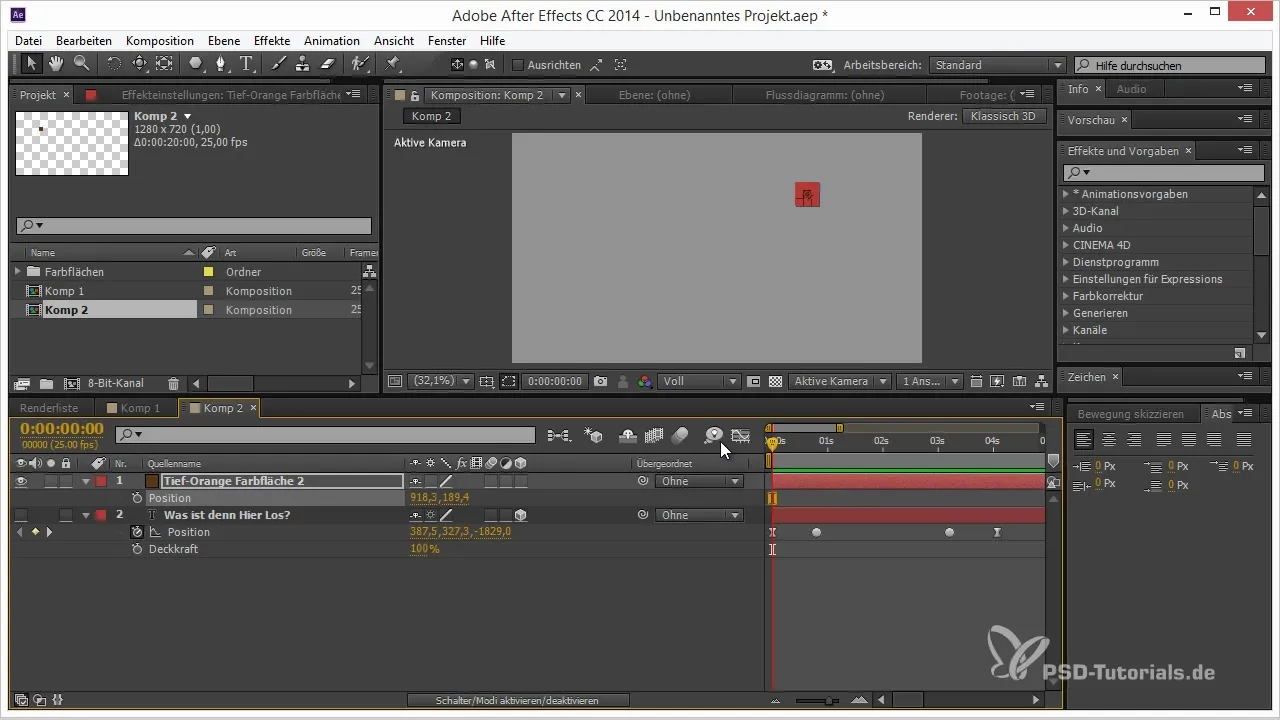
Task: Toggle Position stopwatch of text layer
Action: tap(137, 532)
